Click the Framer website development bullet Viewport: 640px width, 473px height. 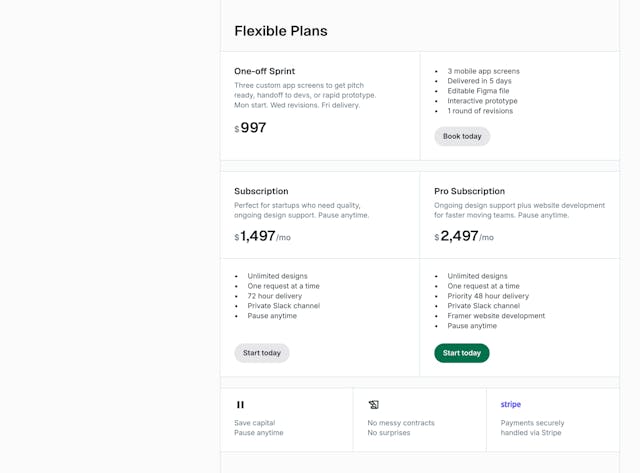[x=496, y=316]
